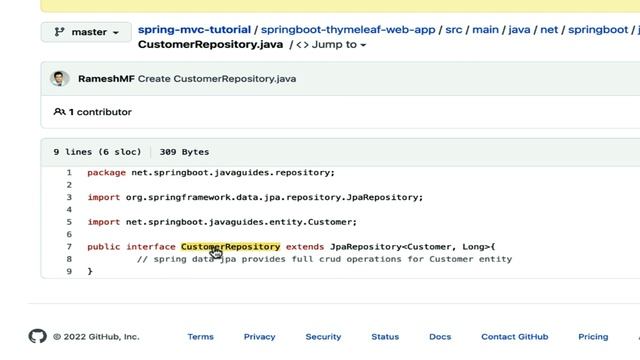Click the entity.Customer import statement text

tap(222, 222)
